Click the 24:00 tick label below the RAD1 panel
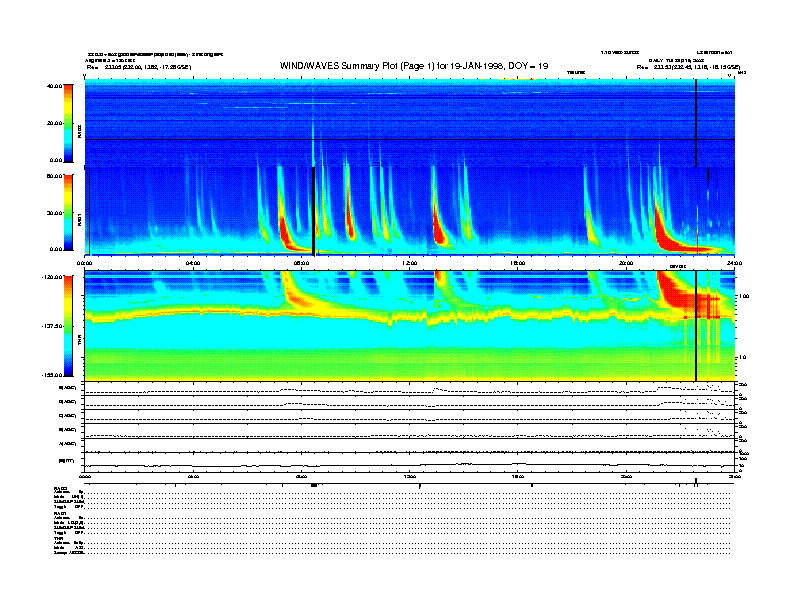792x612 pixels. click(734, 263)
